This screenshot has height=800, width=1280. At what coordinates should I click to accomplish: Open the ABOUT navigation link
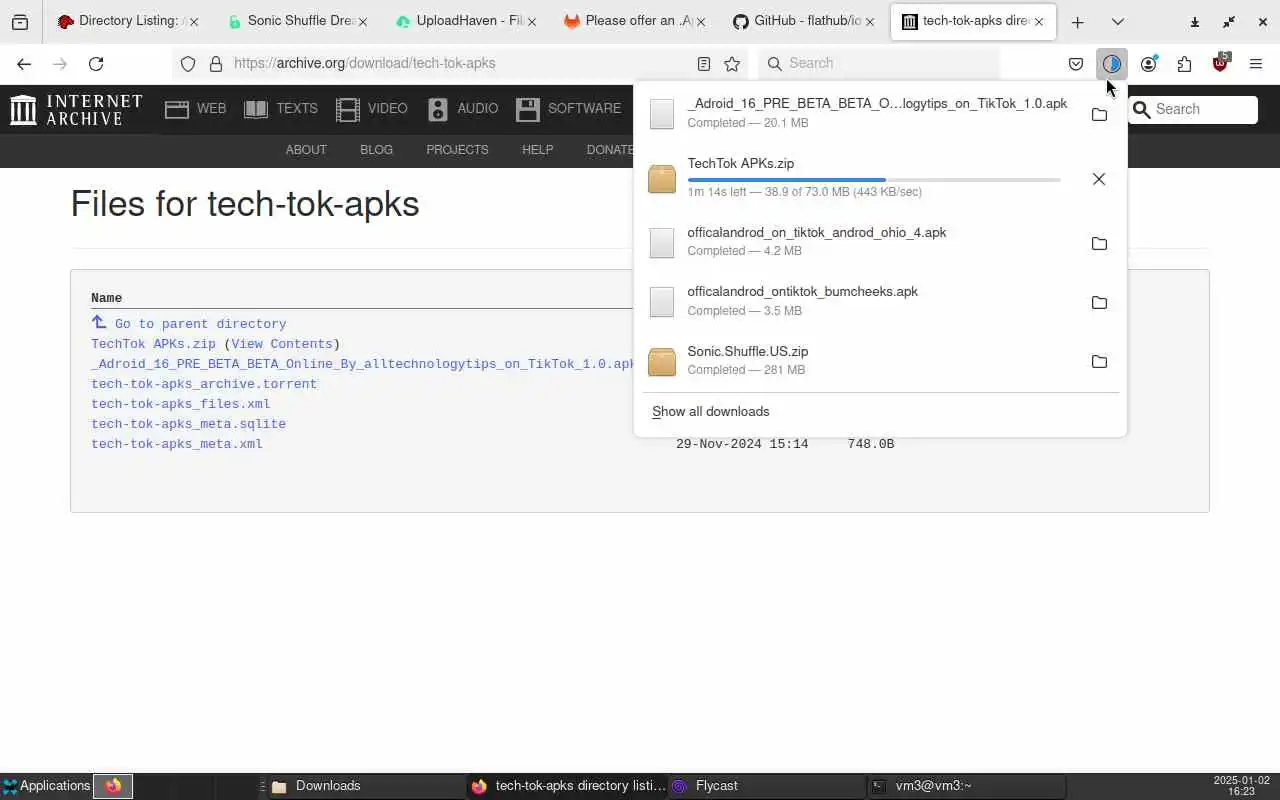click(x=306, y=150)
